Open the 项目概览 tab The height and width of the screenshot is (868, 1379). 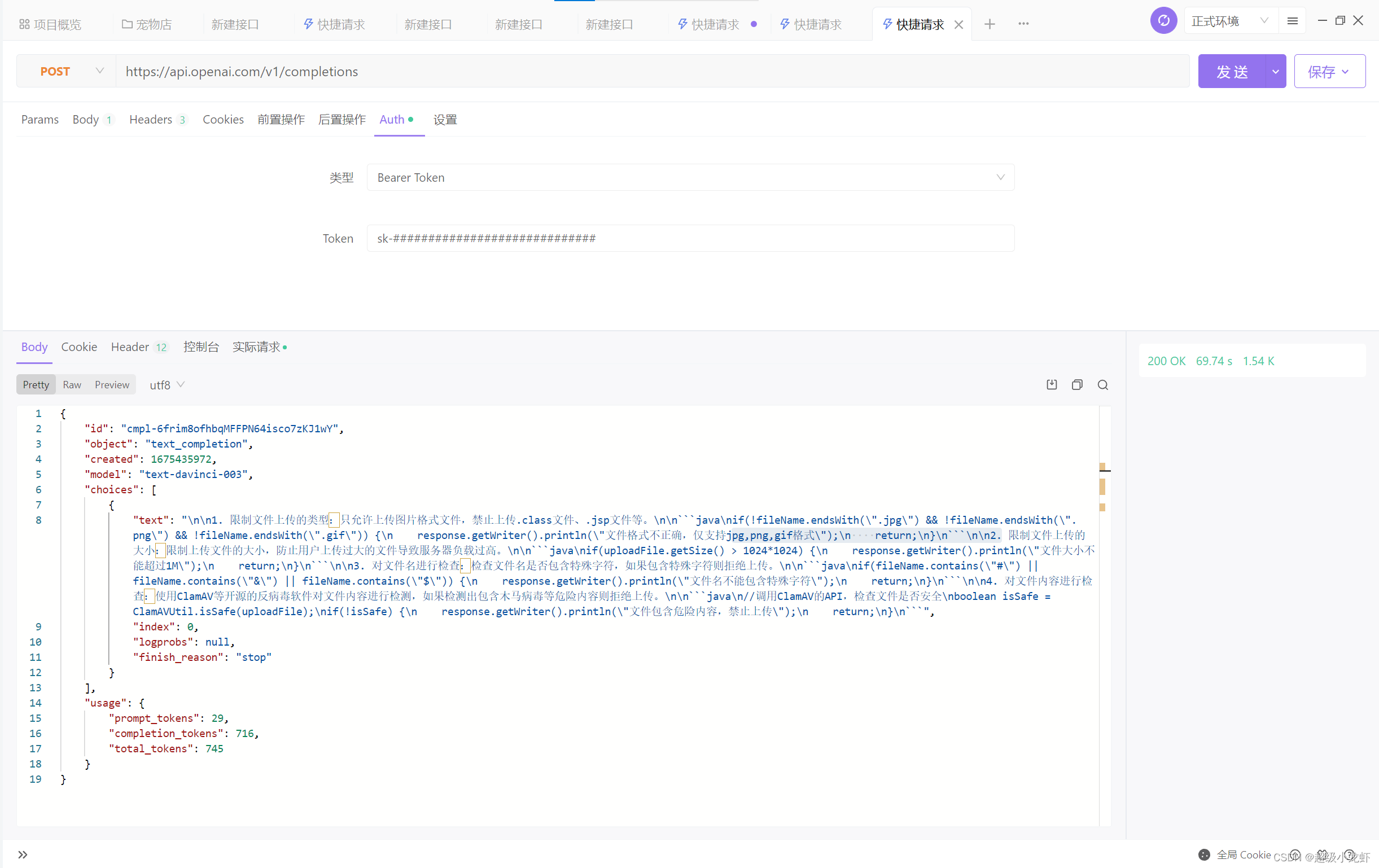point(50,25)
